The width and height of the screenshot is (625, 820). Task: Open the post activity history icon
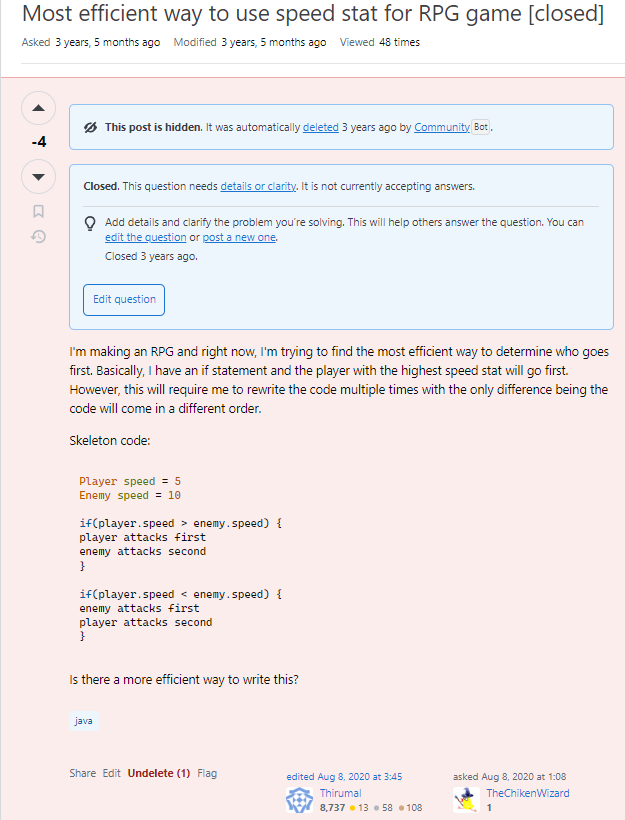coord(38,237)
